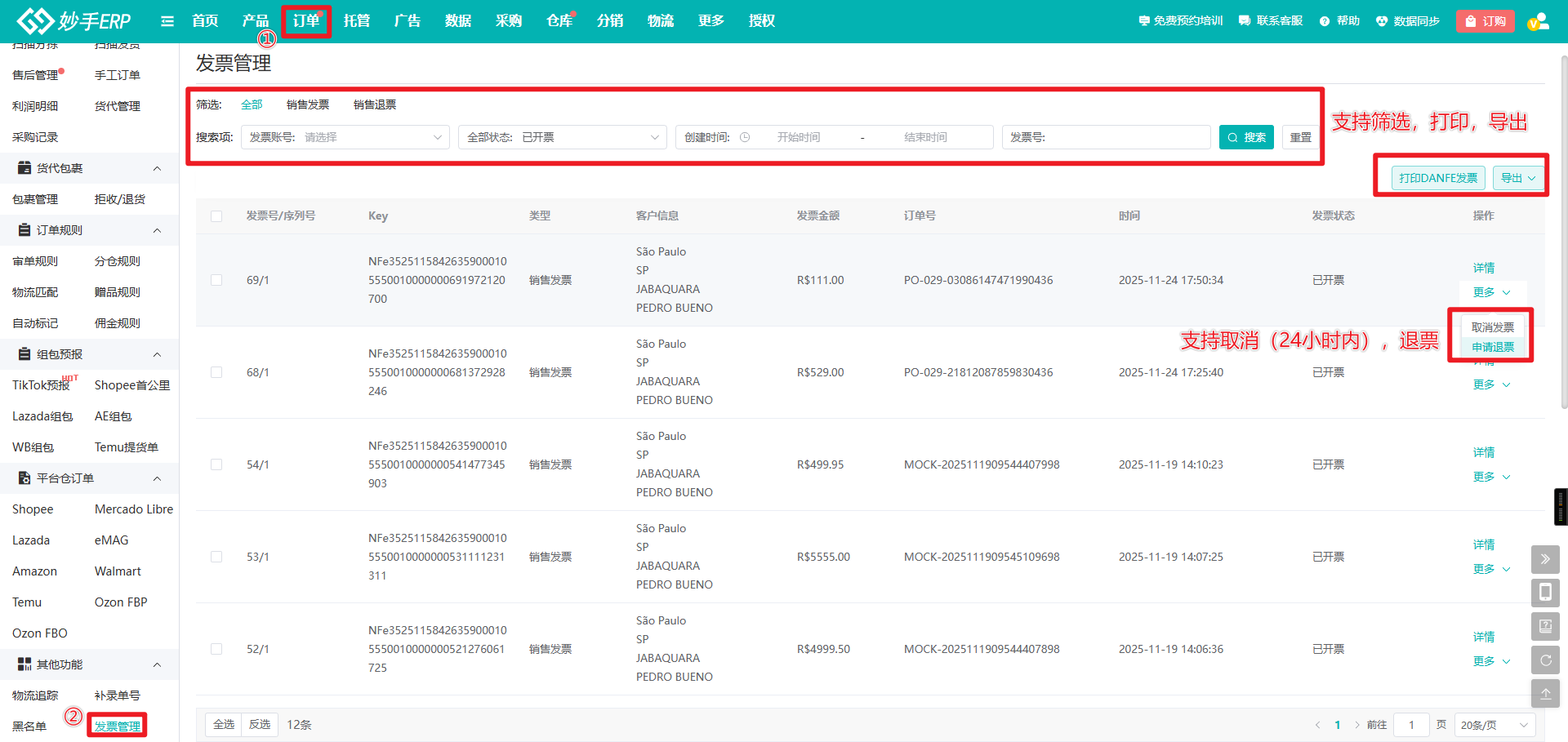The height and width of the screenshot is (742, 1568).
Task: Toggle the select-all checkbox in table header
Action: (x=216, y=216)
